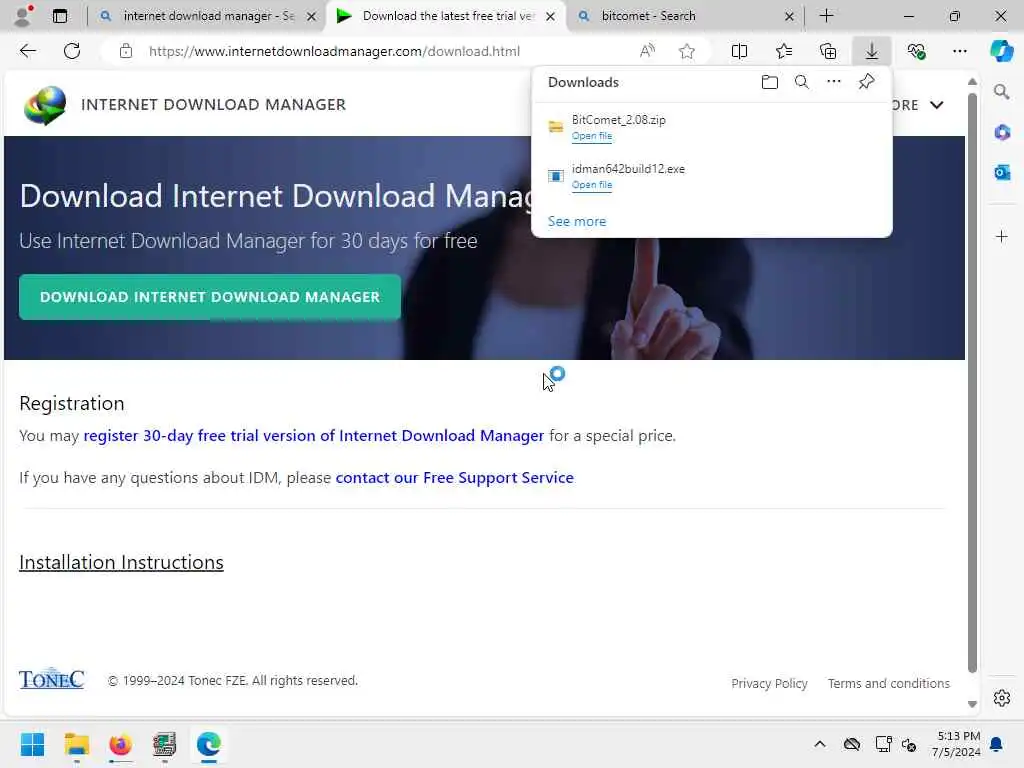Close the internet download manager tab
Screen dimensions: 1024x768
point(312,16)
